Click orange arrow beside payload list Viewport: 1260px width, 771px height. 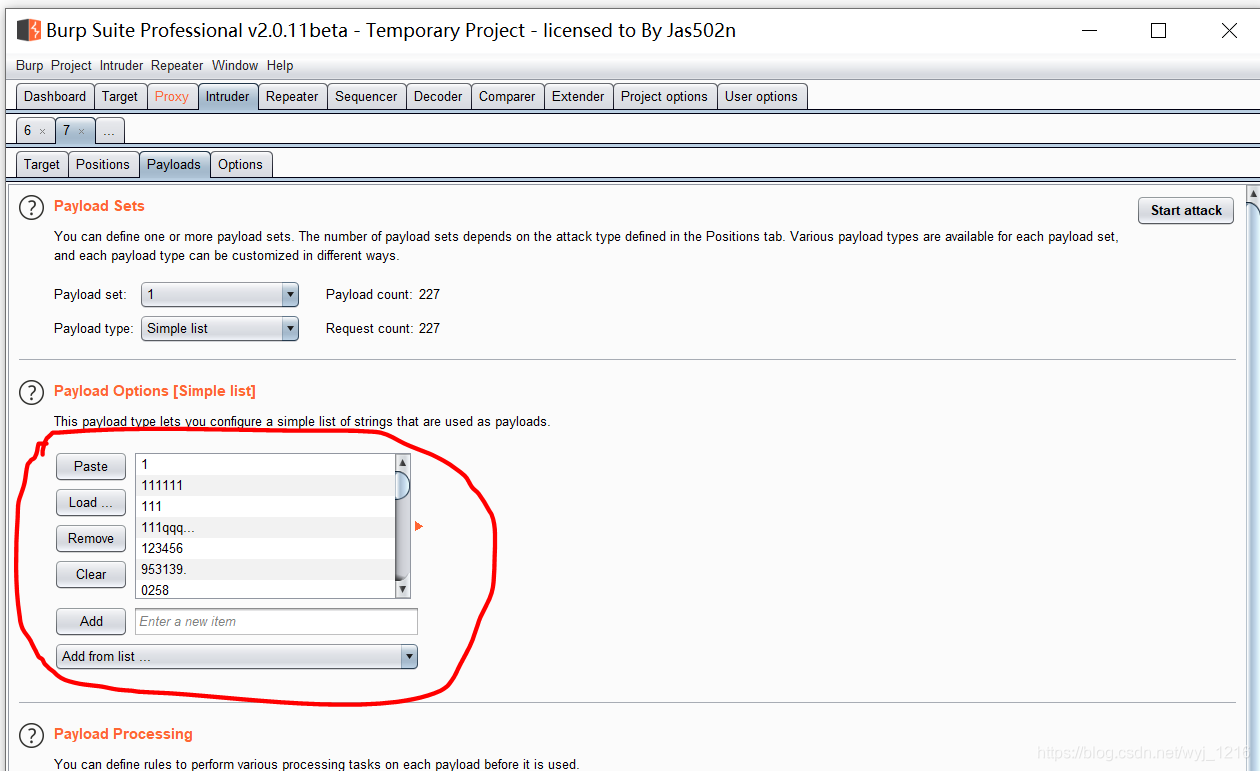click(419, 526)
